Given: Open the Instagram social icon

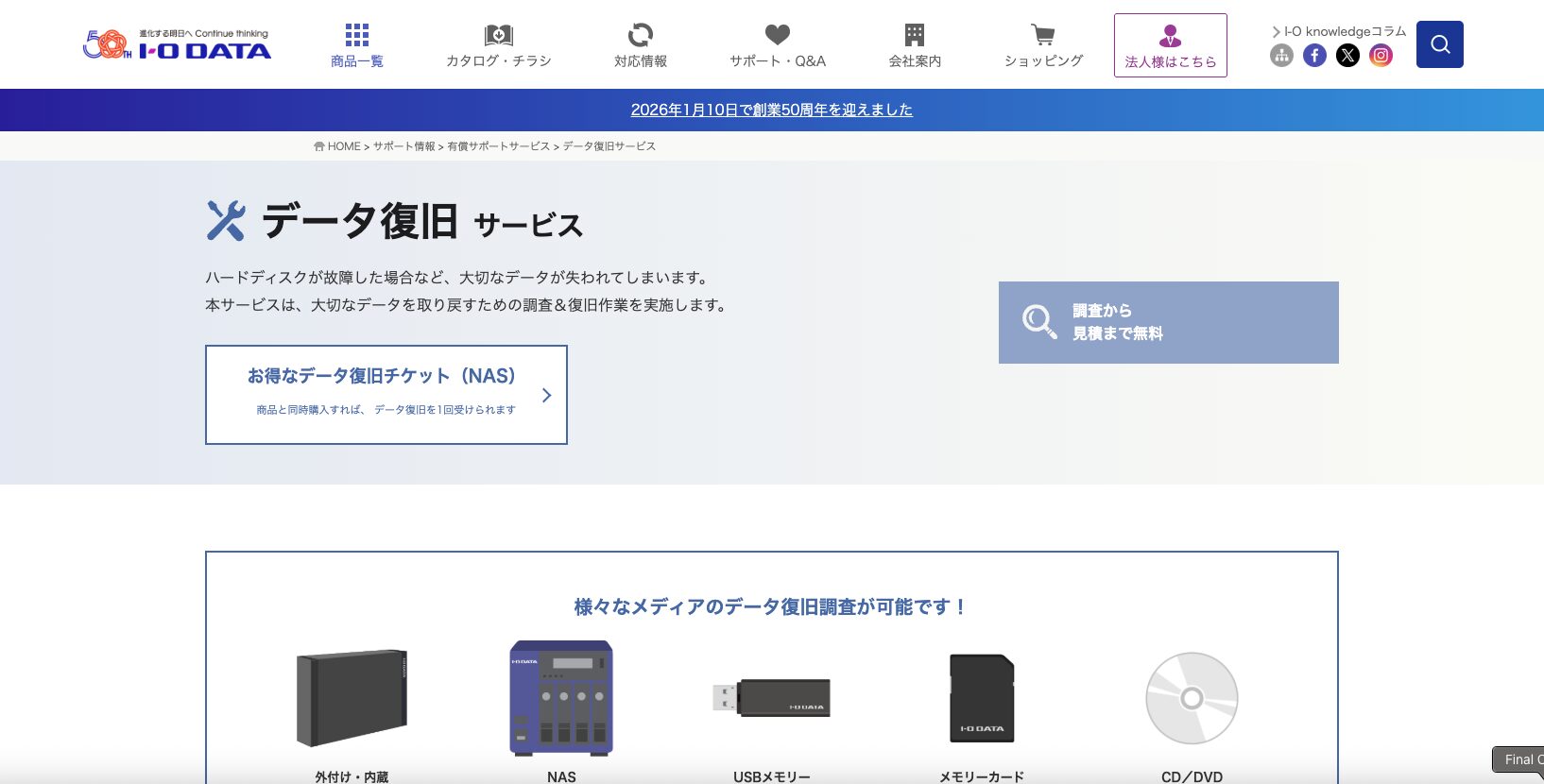Looking at the screenshot, I should click(x=1381, y=56).
